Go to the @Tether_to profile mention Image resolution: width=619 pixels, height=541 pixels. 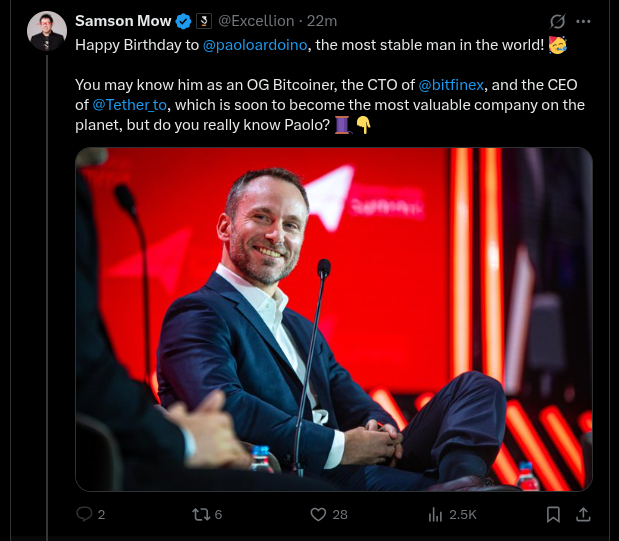coord(130,103)
